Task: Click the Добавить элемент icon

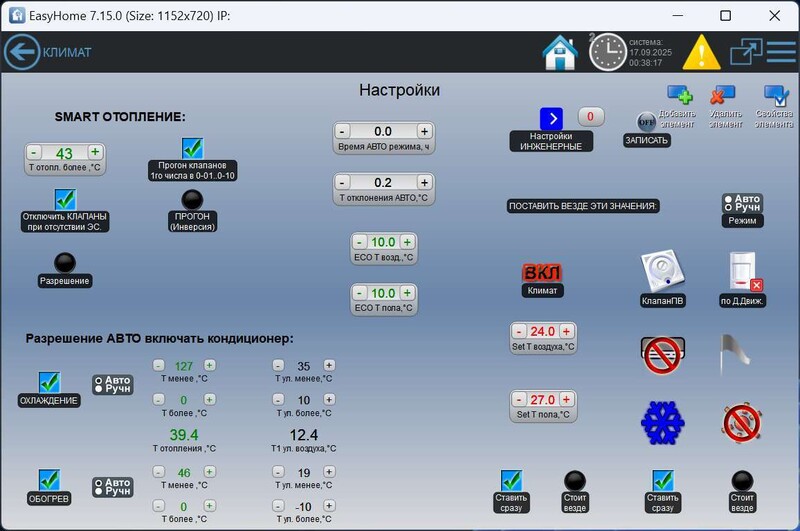Action: (679, 97)
